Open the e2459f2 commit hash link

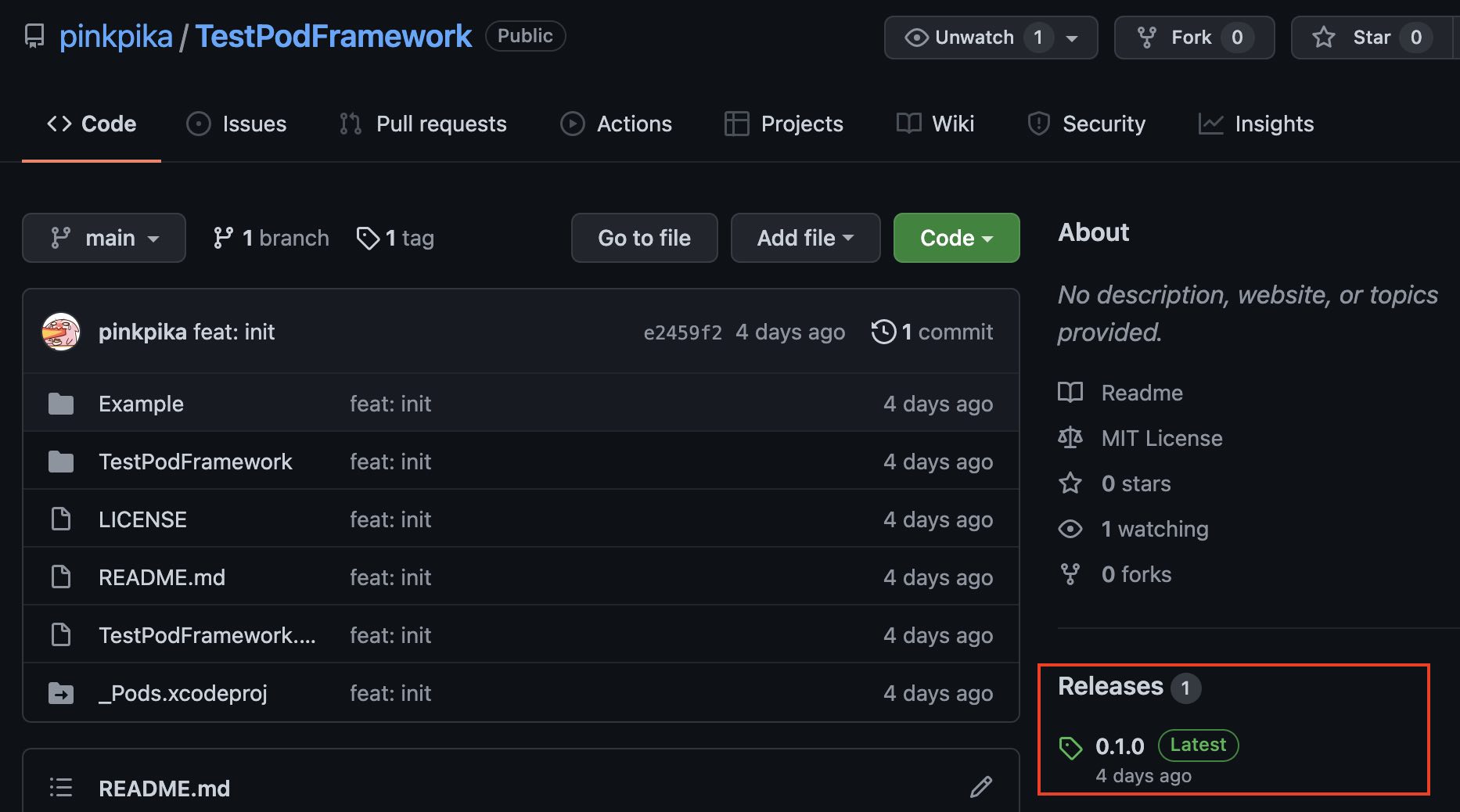682,332
